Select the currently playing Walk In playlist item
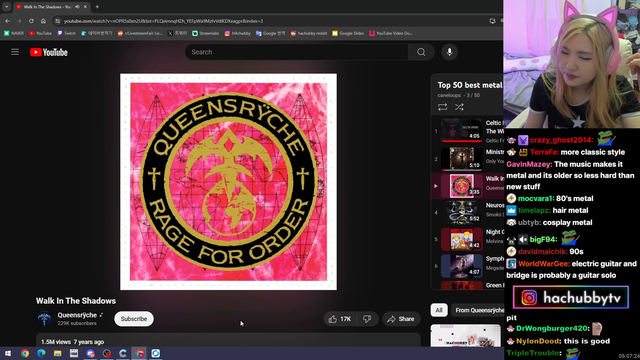The width and height of the screenshot is (640, 360). pos(468,186)
